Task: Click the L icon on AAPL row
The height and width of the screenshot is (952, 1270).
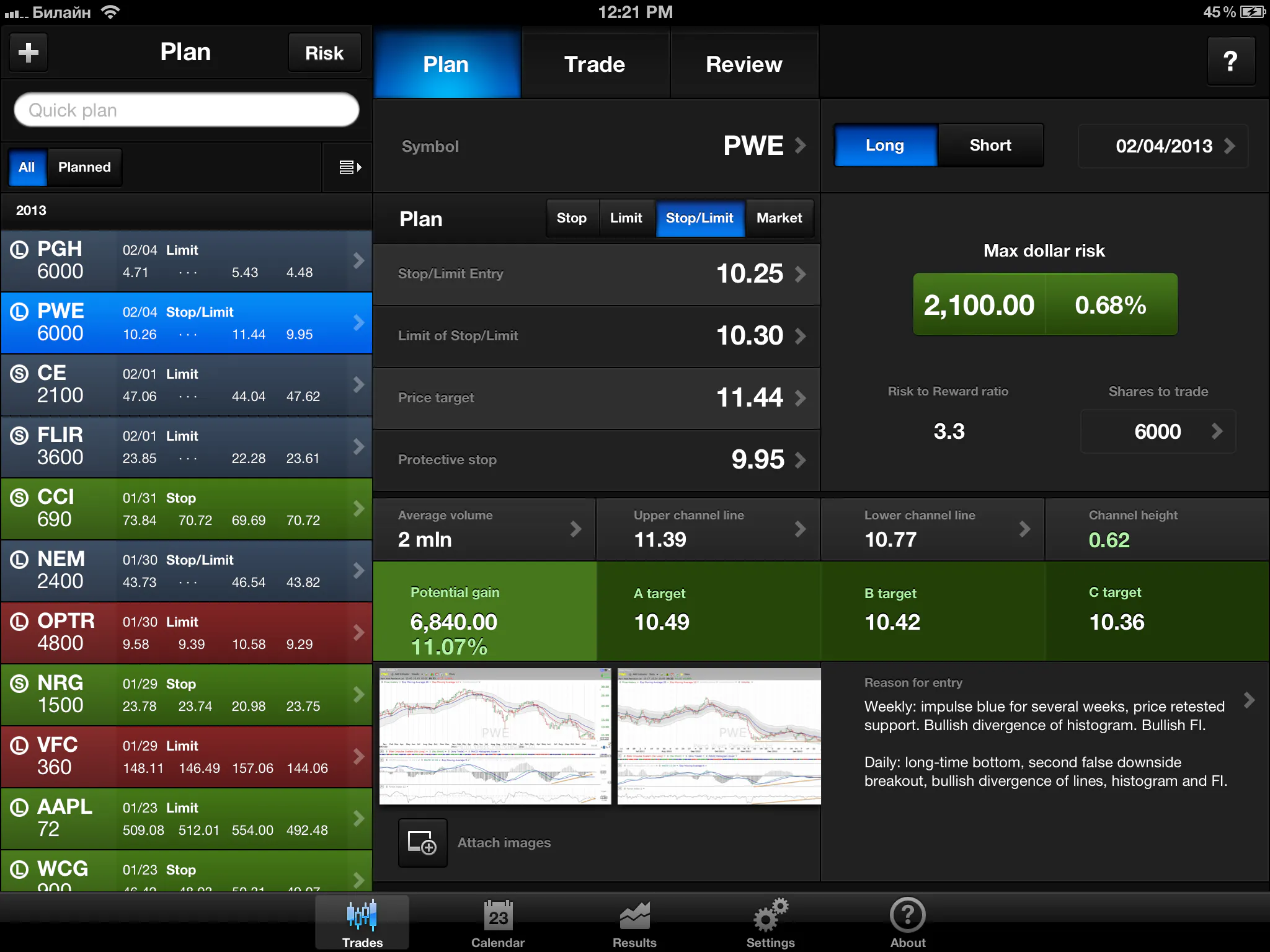Action: click(20, 807)
